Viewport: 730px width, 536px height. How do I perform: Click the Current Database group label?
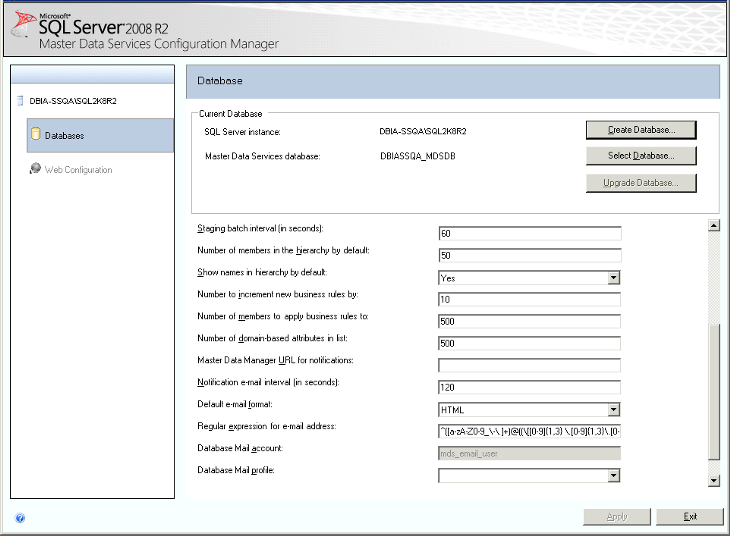pos(230,114)
